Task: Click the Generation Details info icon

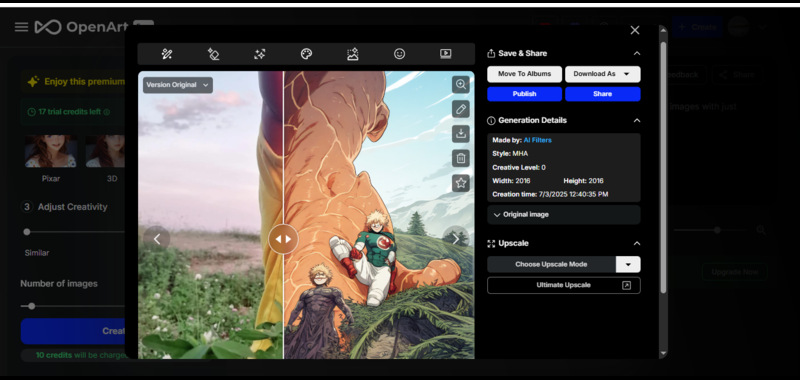Action: [491, 121]
